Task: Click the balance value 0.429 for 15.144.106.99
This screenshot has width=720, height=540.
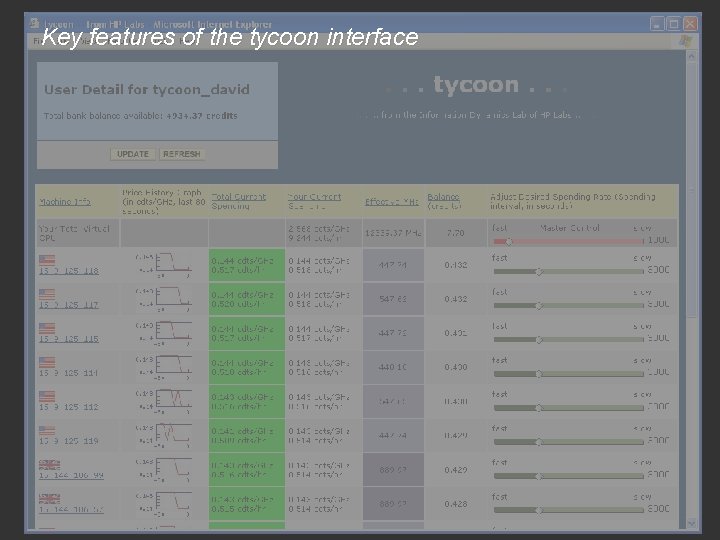Action: click(456, 470)
